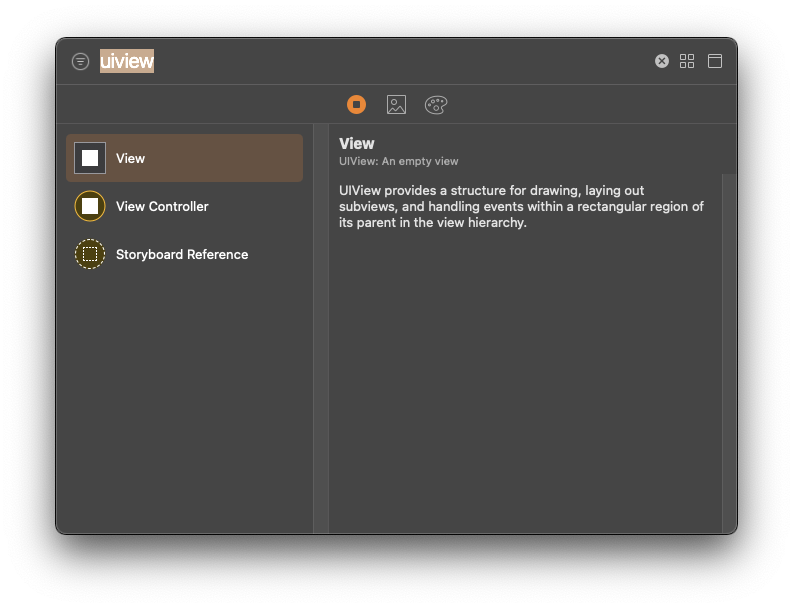The width and height of the screenshot is (793, 608).
Task: Click into the uiview search field
Action: [x=372, y=61]
